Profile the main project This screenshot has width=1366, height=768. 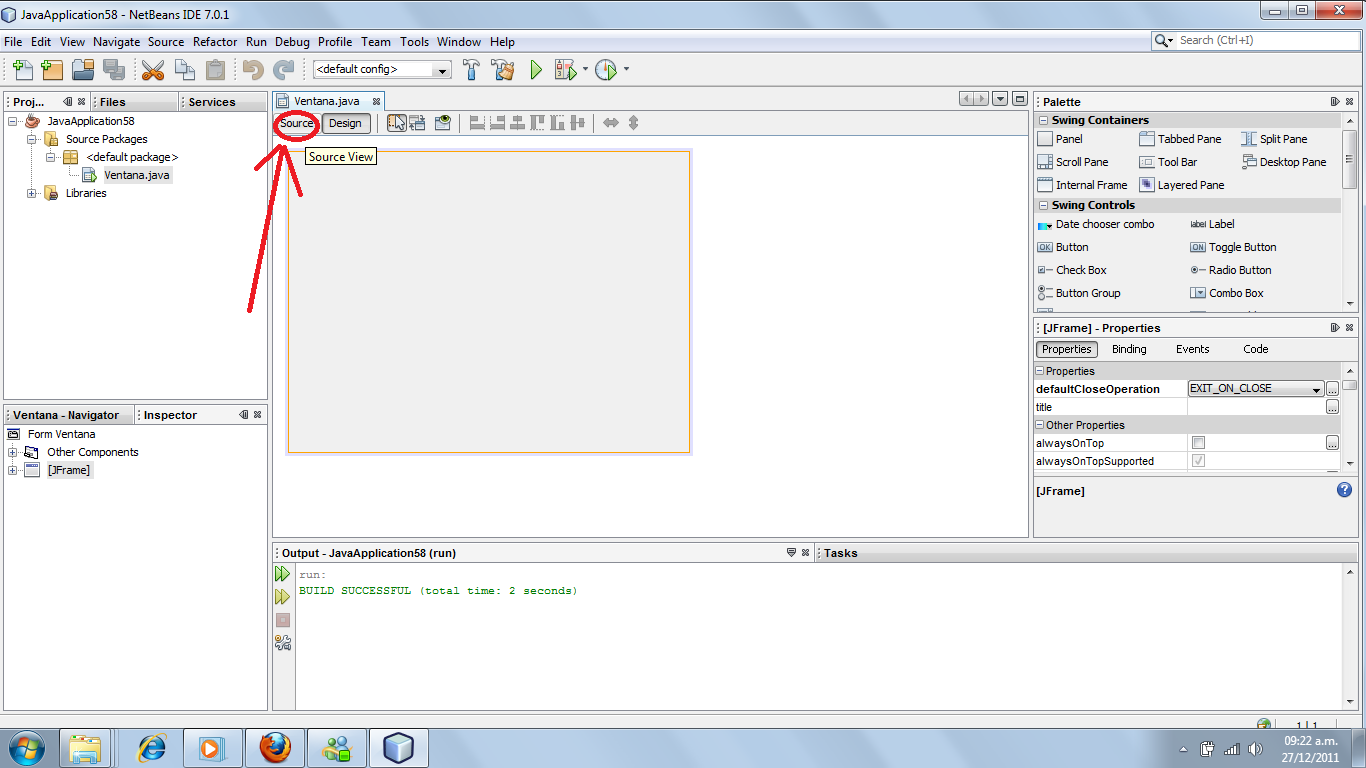tap(606, 70)
